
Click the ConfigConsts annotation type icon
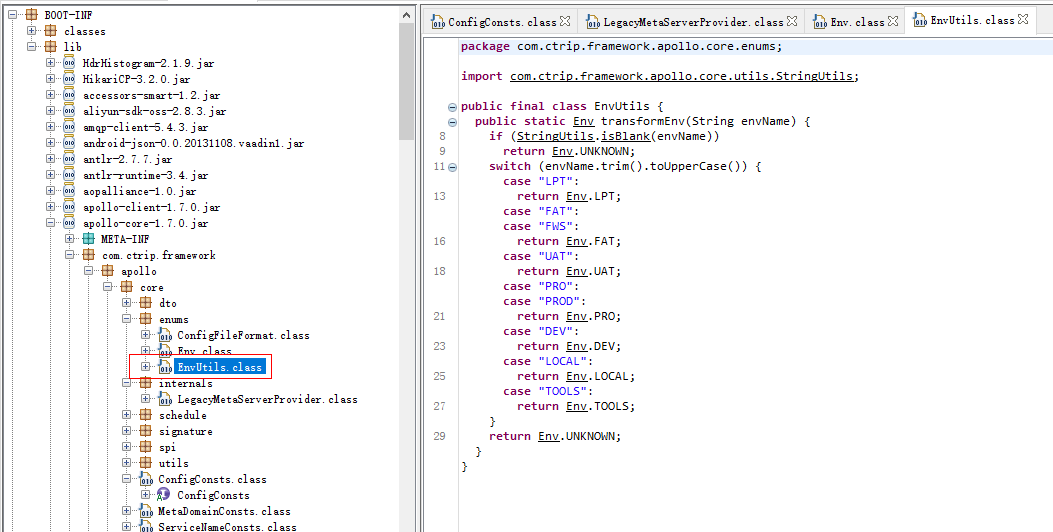pyautogui.click(x=163, y=495)
